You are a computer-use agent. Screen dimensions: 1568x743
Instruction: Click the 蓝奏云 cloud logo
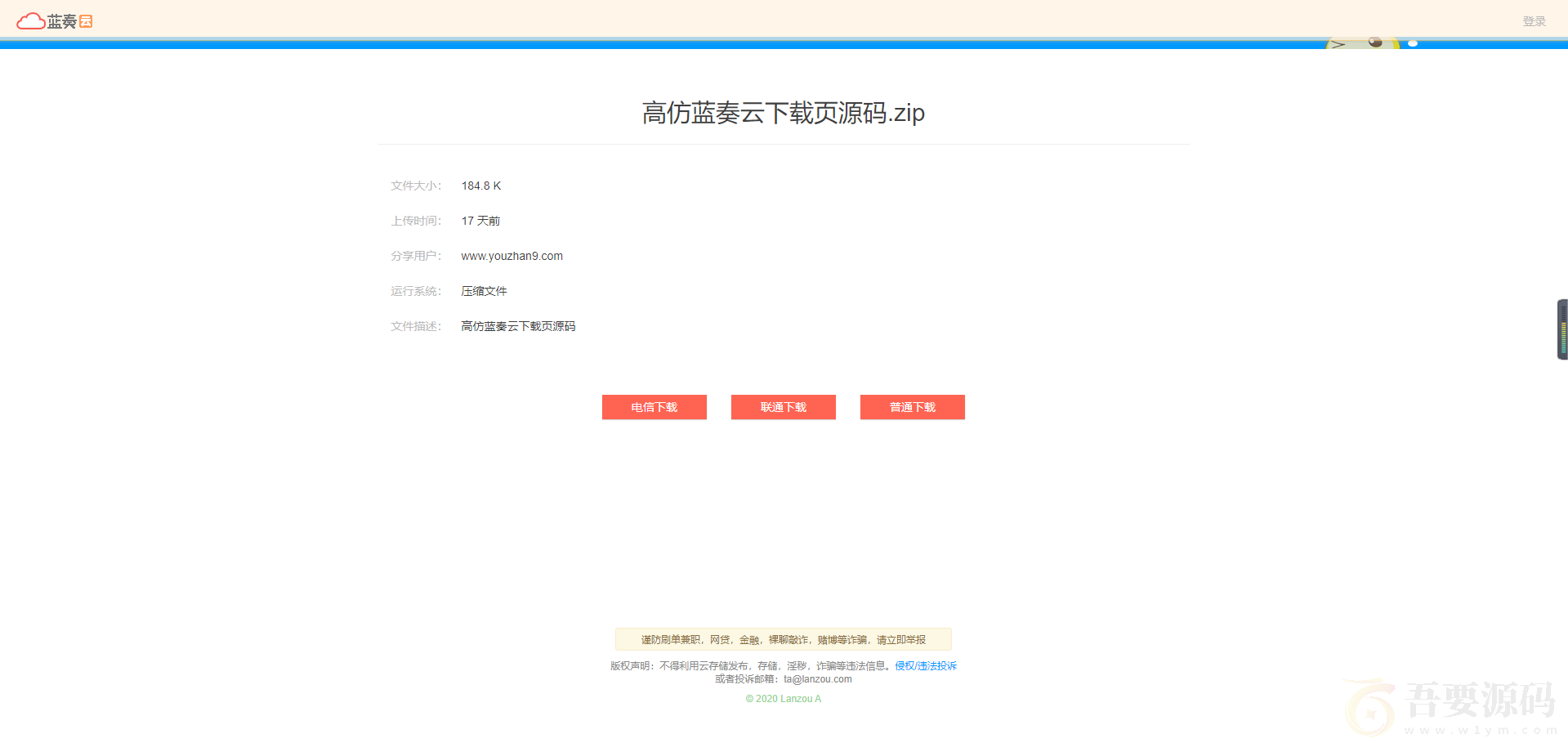pyautogui.click(x=55, y=21)
